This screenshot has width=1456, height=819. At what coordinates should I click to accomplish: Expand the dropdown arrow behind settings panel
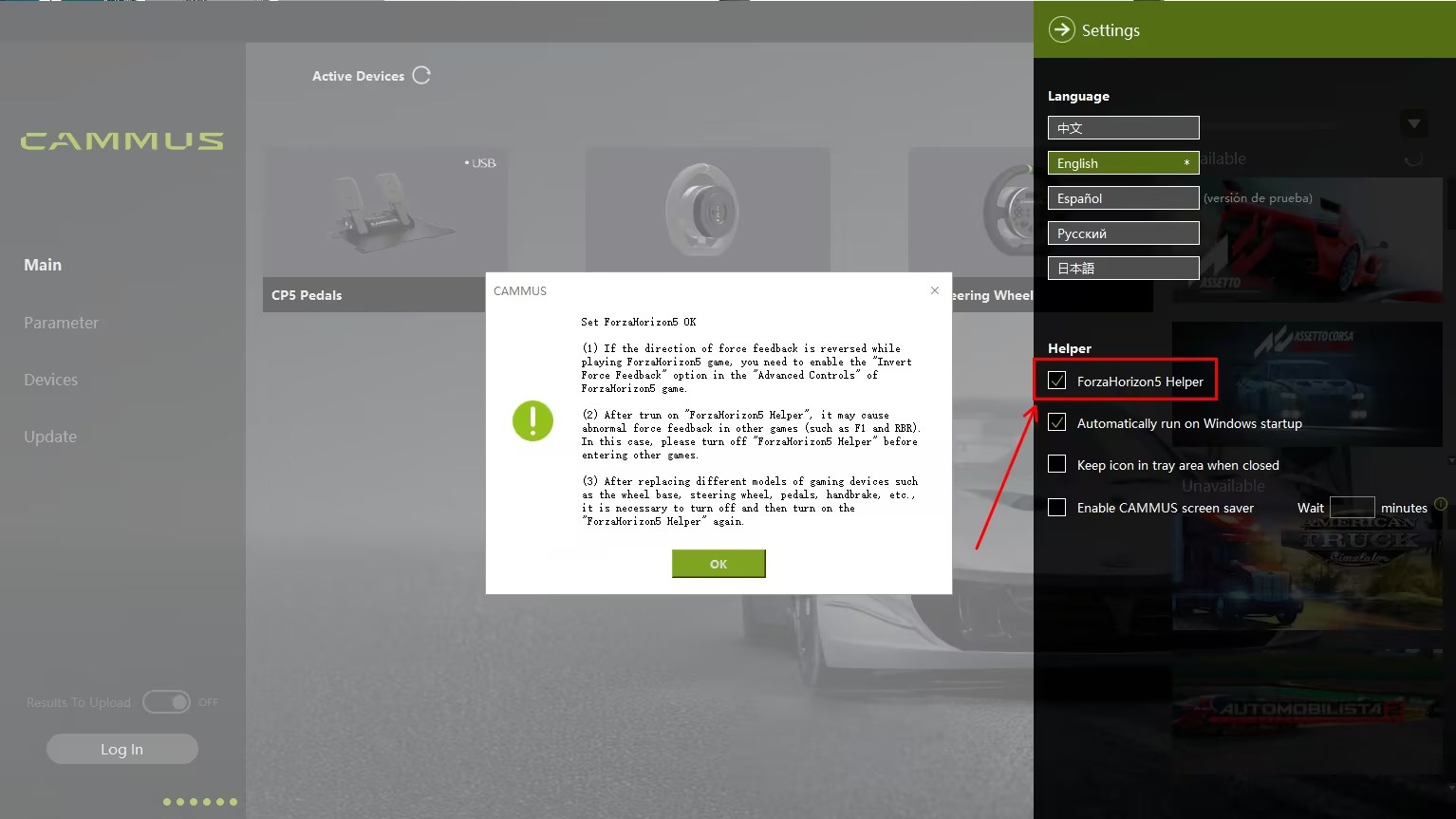[1413, 123]
